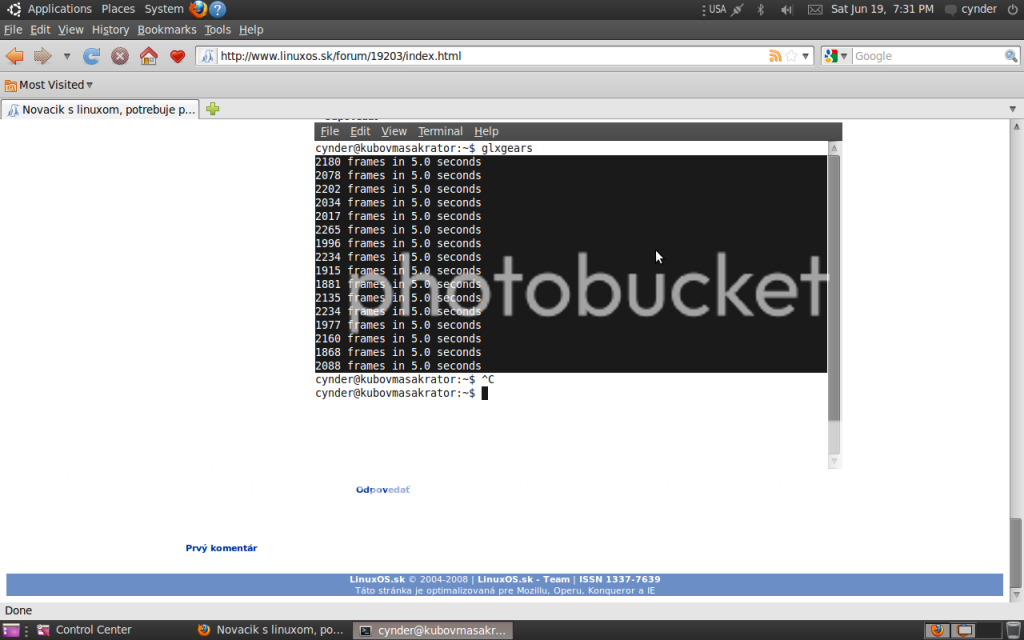1024x640 pixels.
Task: Subscribe via the RSS feed icon in address bar
Action: (x=774, y=56)
